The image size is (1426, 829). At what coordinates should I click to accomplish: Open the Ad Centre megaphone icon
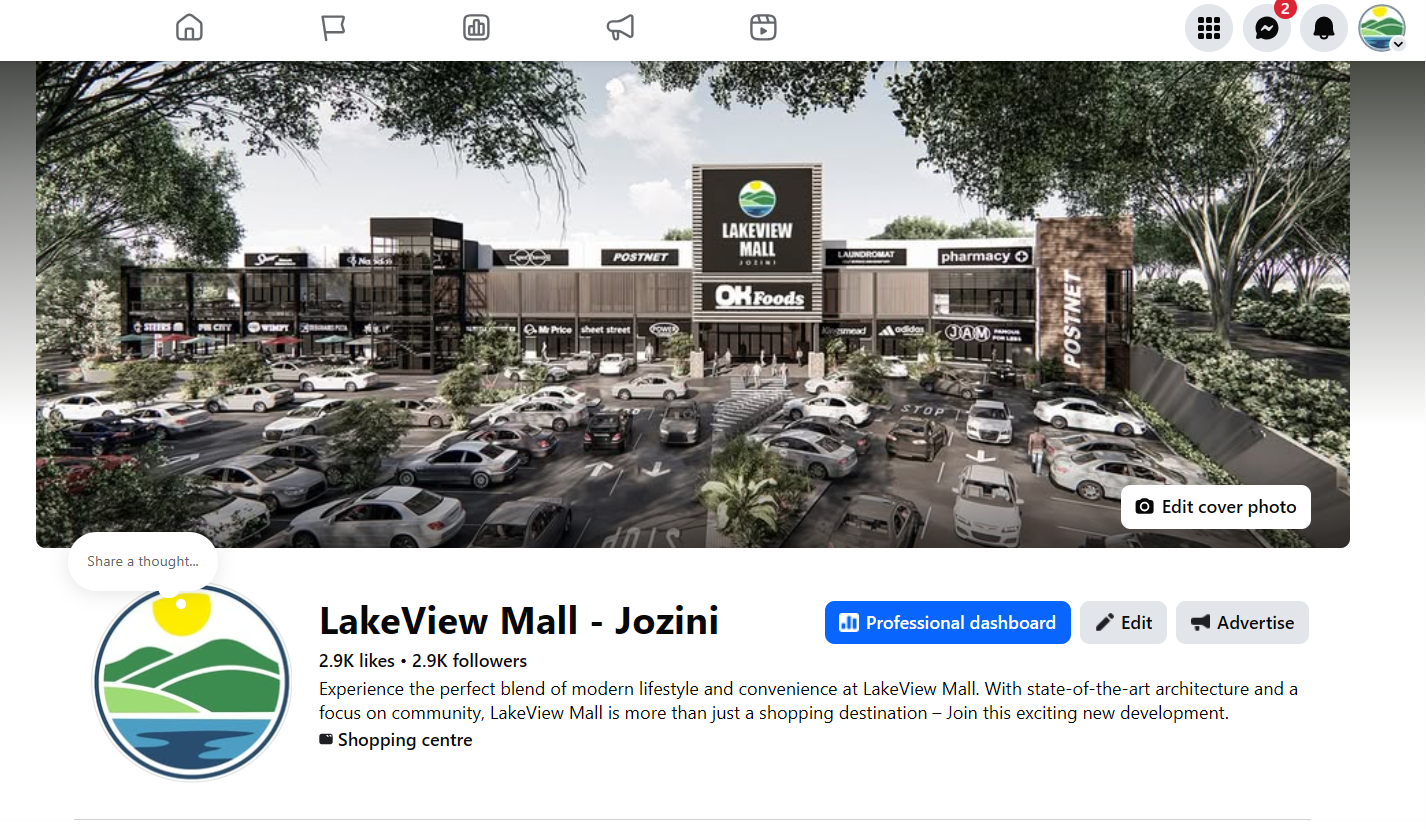[620, 27]
